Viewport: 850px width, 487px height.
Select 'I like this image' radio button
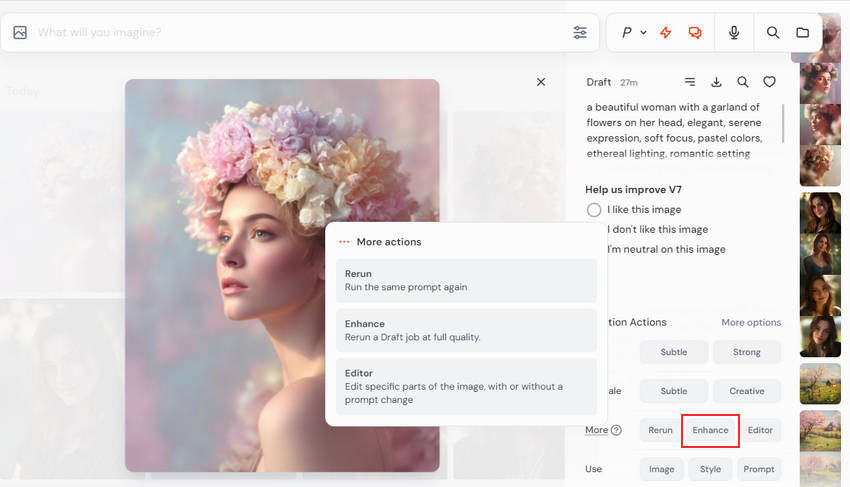(594, 210)
